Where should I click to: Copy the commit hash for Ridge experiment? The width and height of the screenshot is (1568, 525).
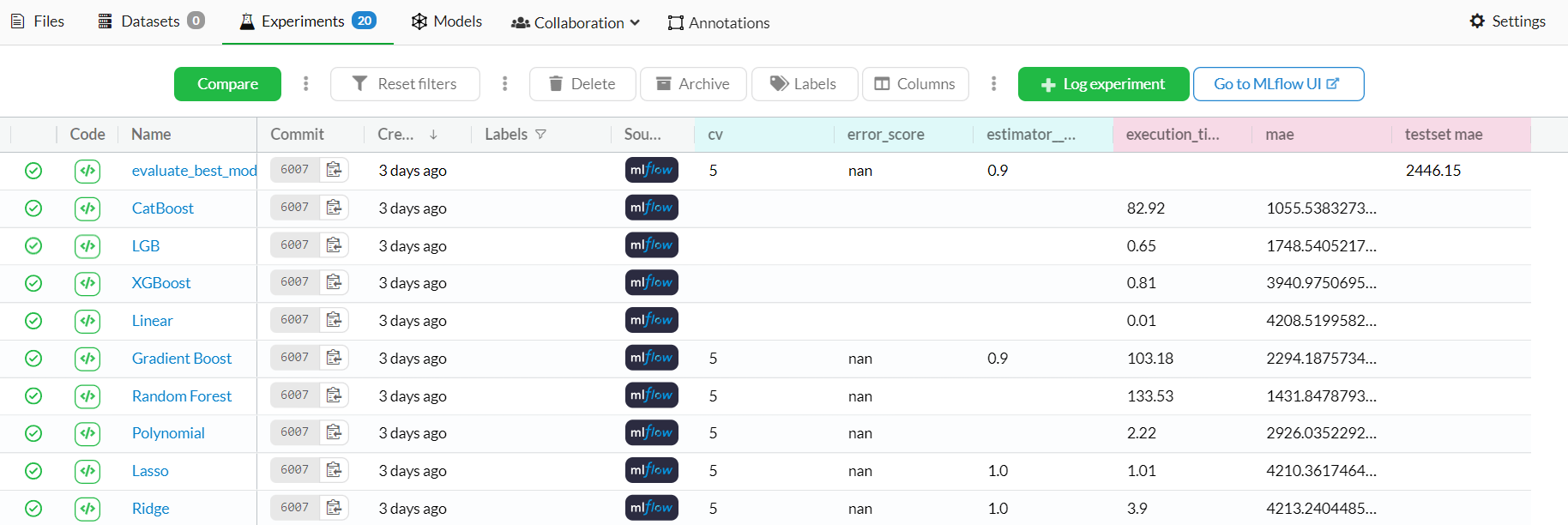334,508
